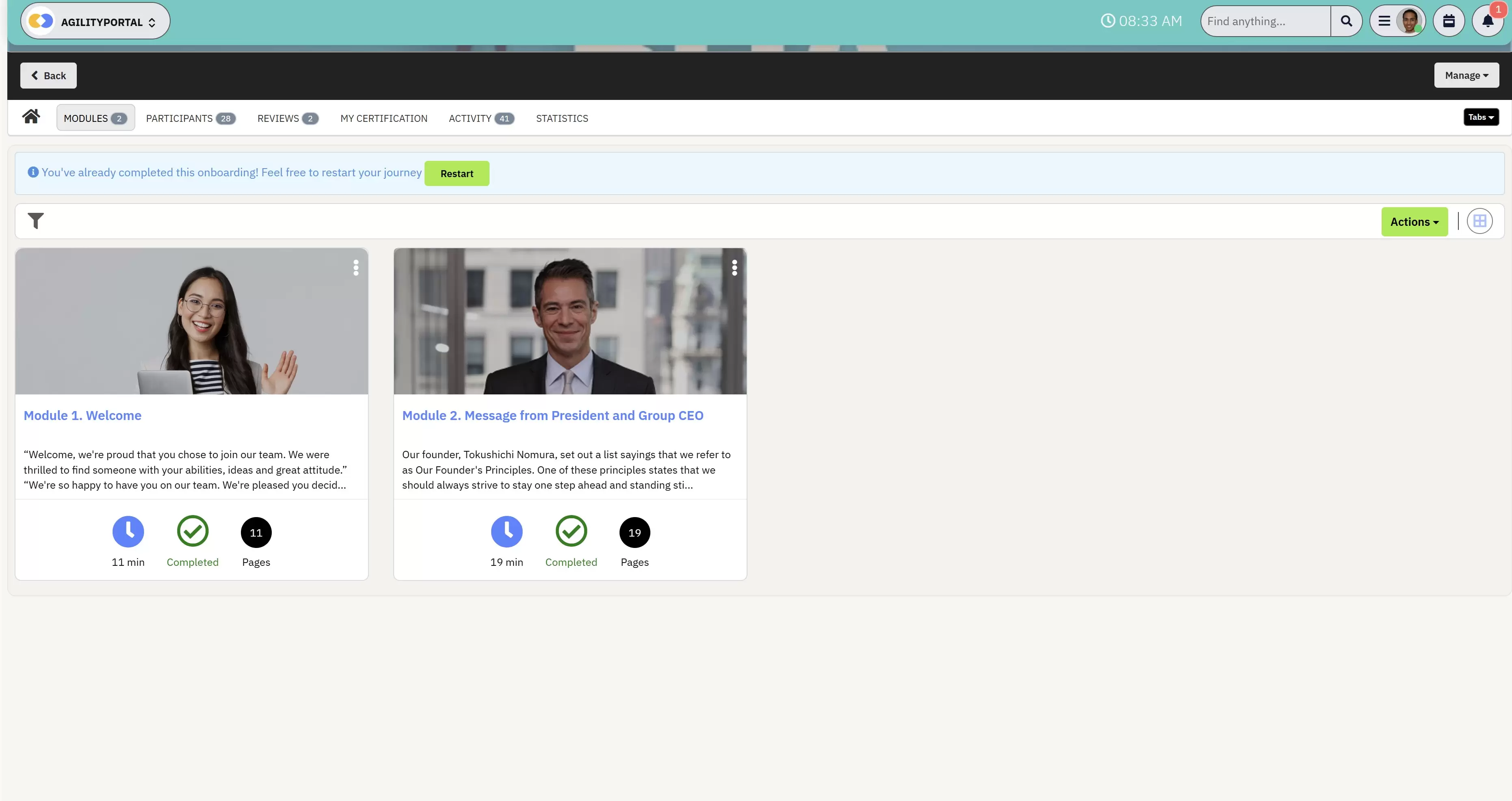The width and height of the screenshot is (1512, 801).
Task: Focus the Find anything search field
Action: 1265,22
